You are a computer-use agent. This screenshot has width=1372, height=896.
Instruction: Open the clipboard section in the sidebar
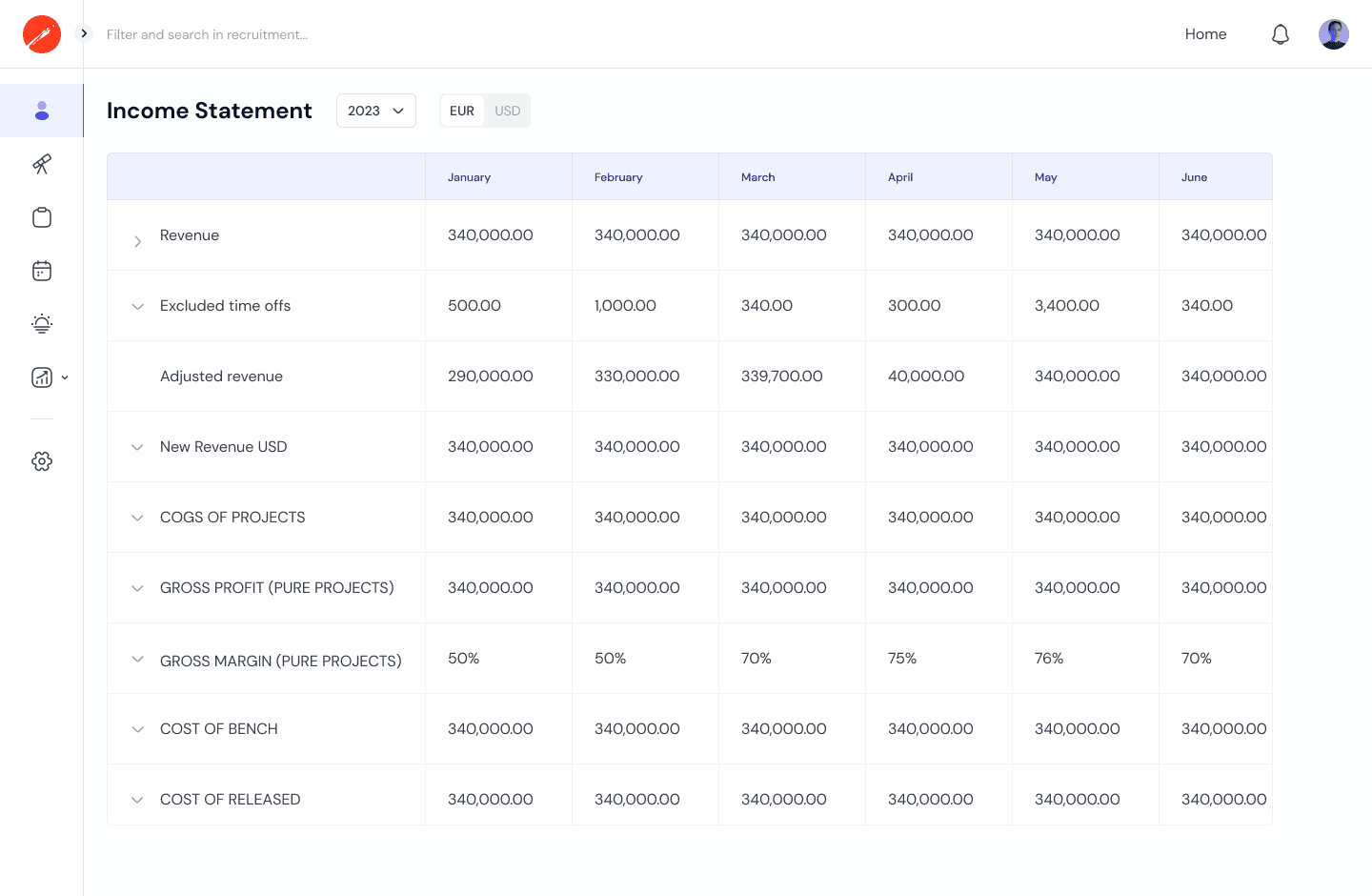42,217
